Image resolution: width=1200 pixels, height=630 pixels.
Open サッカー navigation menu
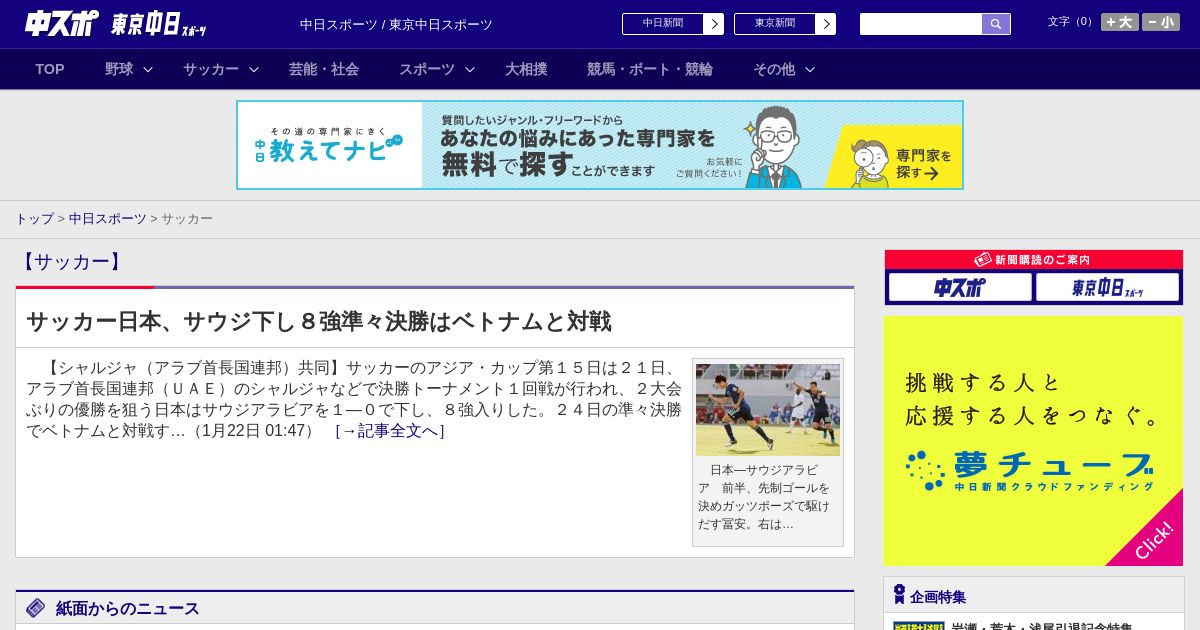pos(211,69)
